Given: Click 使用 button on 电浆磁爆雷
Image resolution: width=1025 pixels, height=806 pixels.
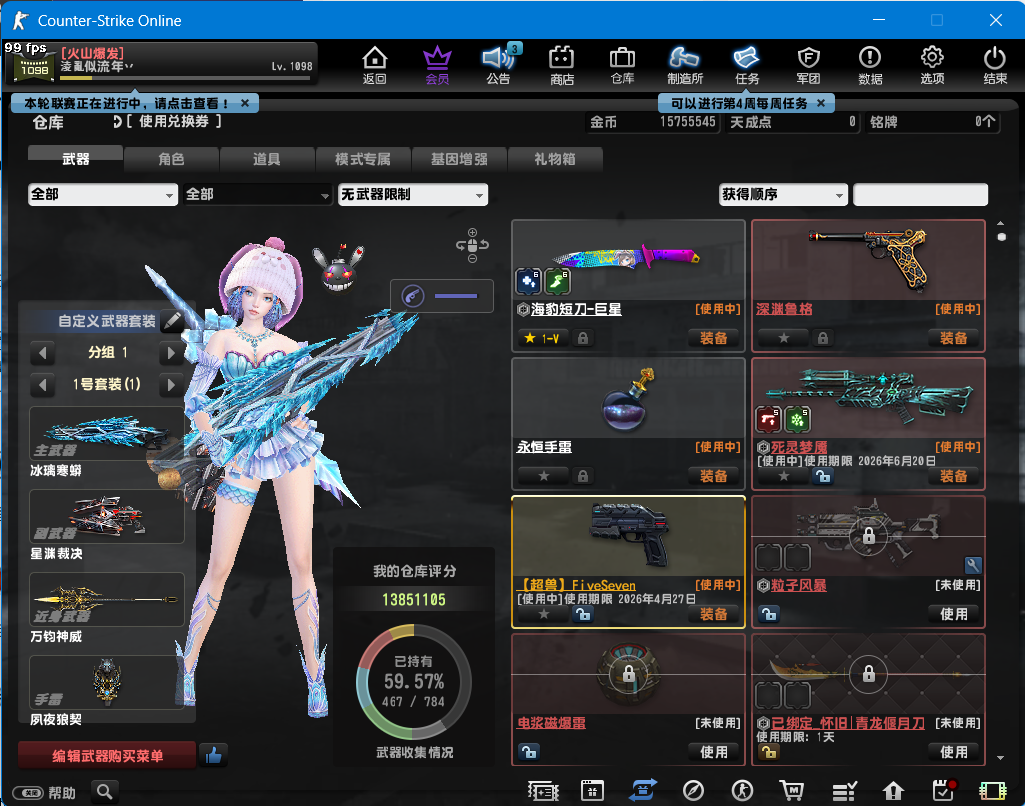Looking at the screenshot, I should coord(713,752).
